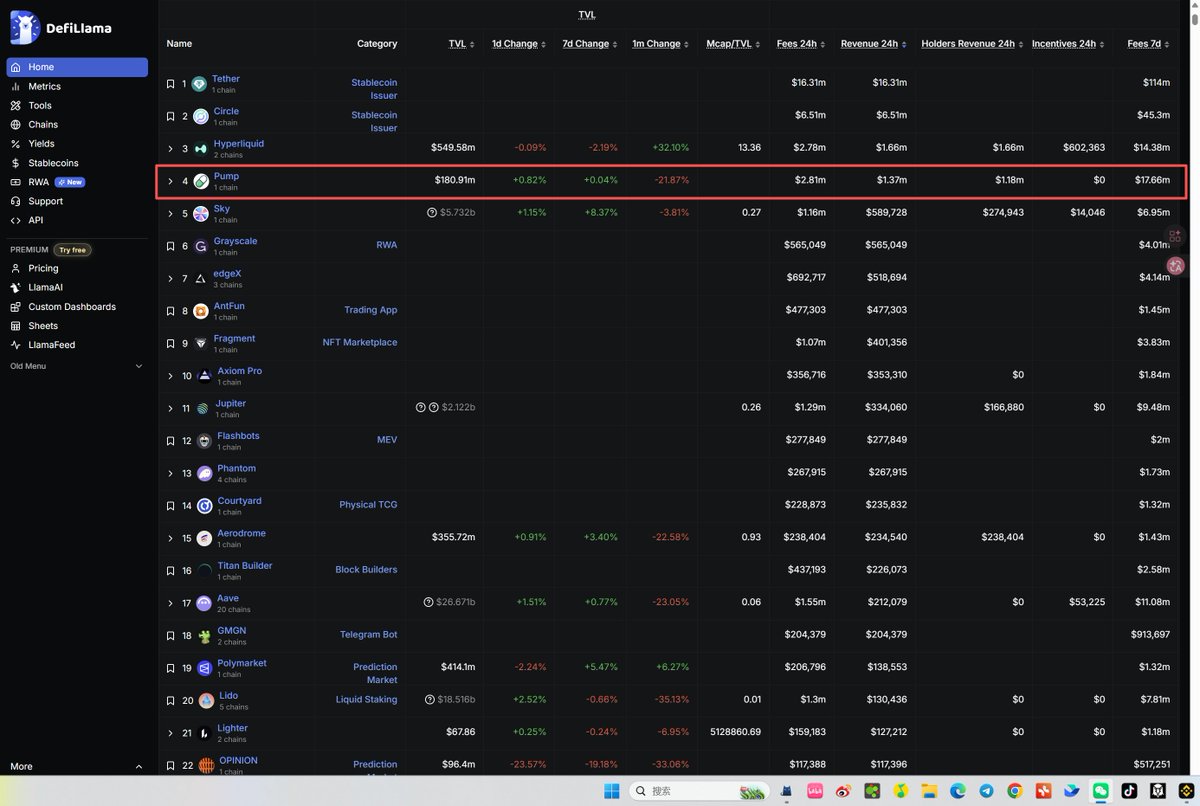Bookmark the Titan Builder row
Screen dimensions: 1200x806
tap(170, 571)
